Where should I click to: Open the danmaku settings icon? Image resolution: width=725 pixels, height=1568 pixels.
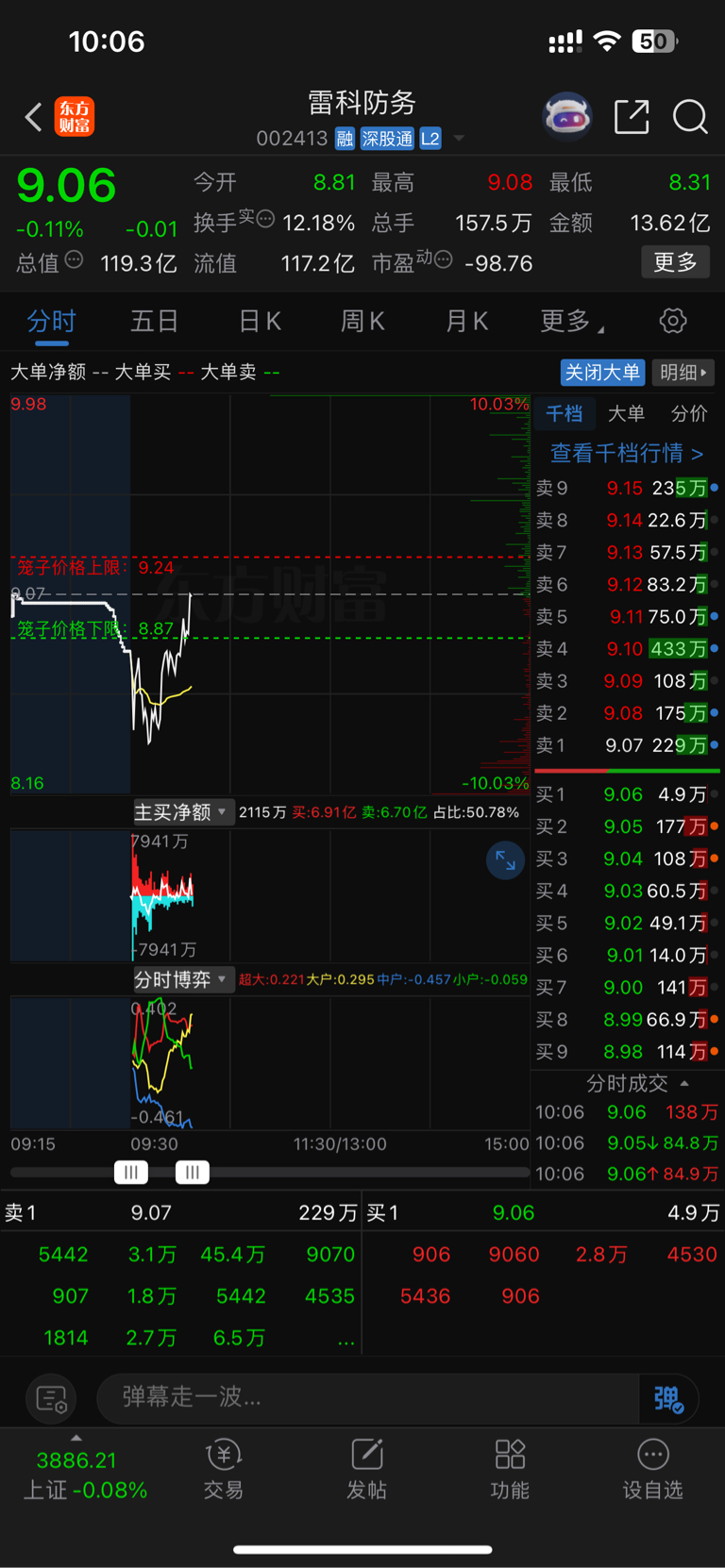point(51,1398)
